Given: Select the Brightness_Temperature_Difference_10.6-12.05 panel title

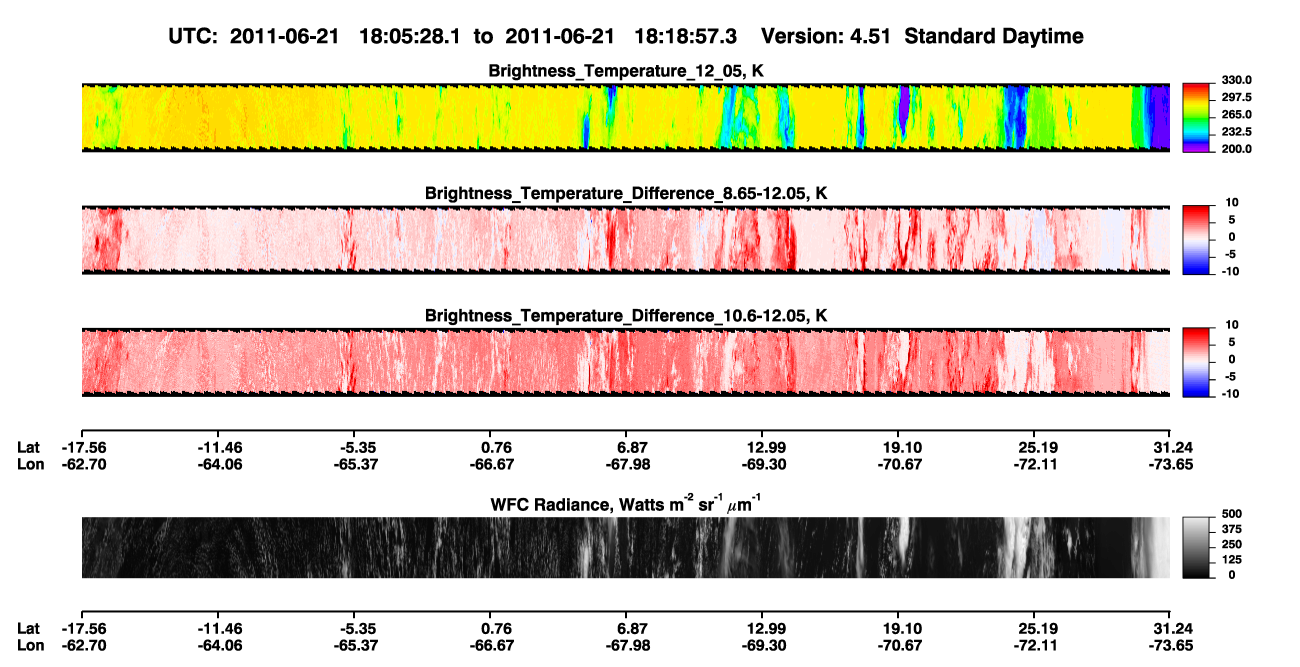Looking at the screenshot, I should click(626, 315).
